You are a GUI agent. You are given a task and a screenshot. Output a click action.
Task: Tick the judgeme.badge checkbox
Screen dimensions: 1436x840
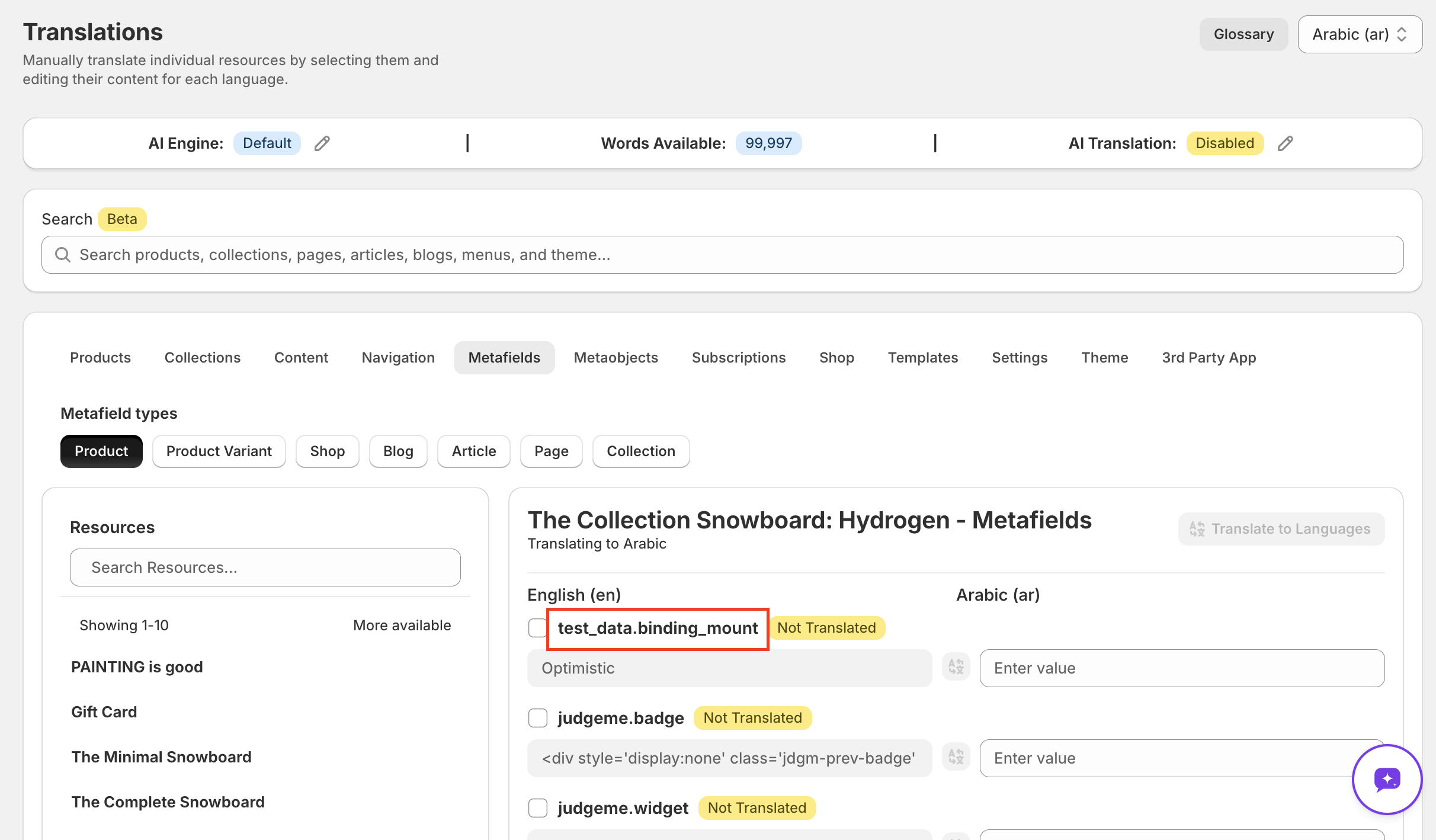[537, 718]
